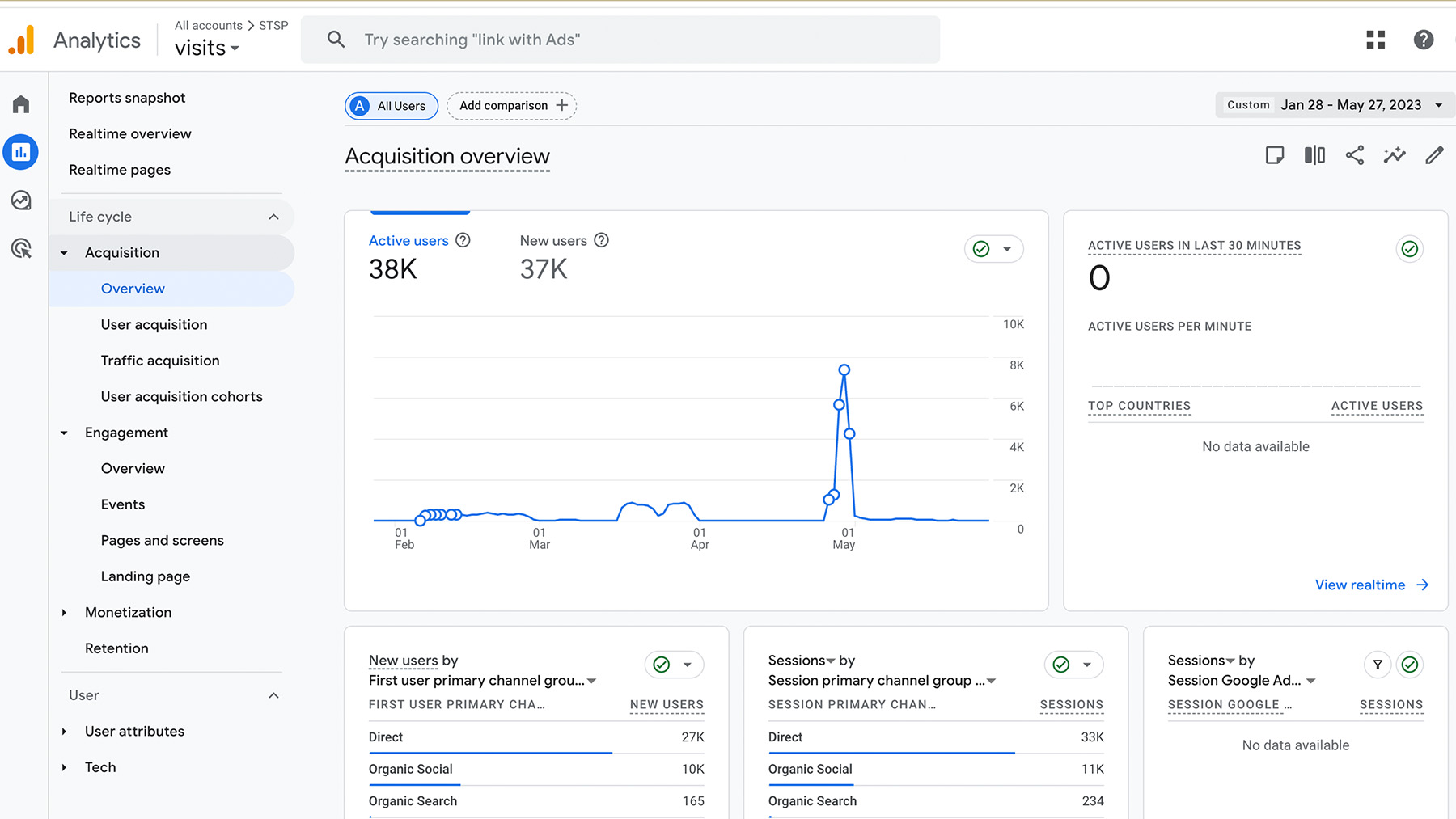
Task: Select the New users metric tab
Action: (553, 241)
